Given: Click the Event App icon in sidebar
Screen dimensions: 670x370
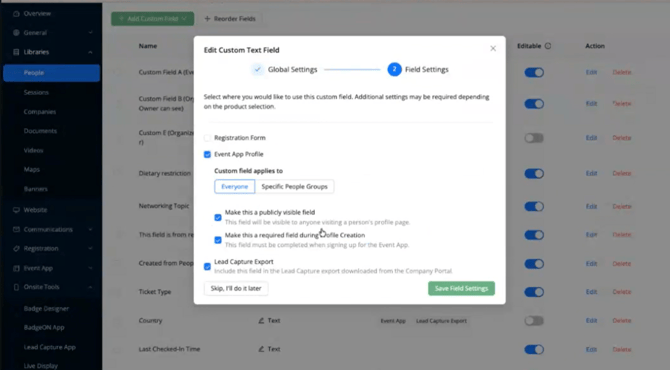Looking at the screenshot, I should click(x=16, y=268).
